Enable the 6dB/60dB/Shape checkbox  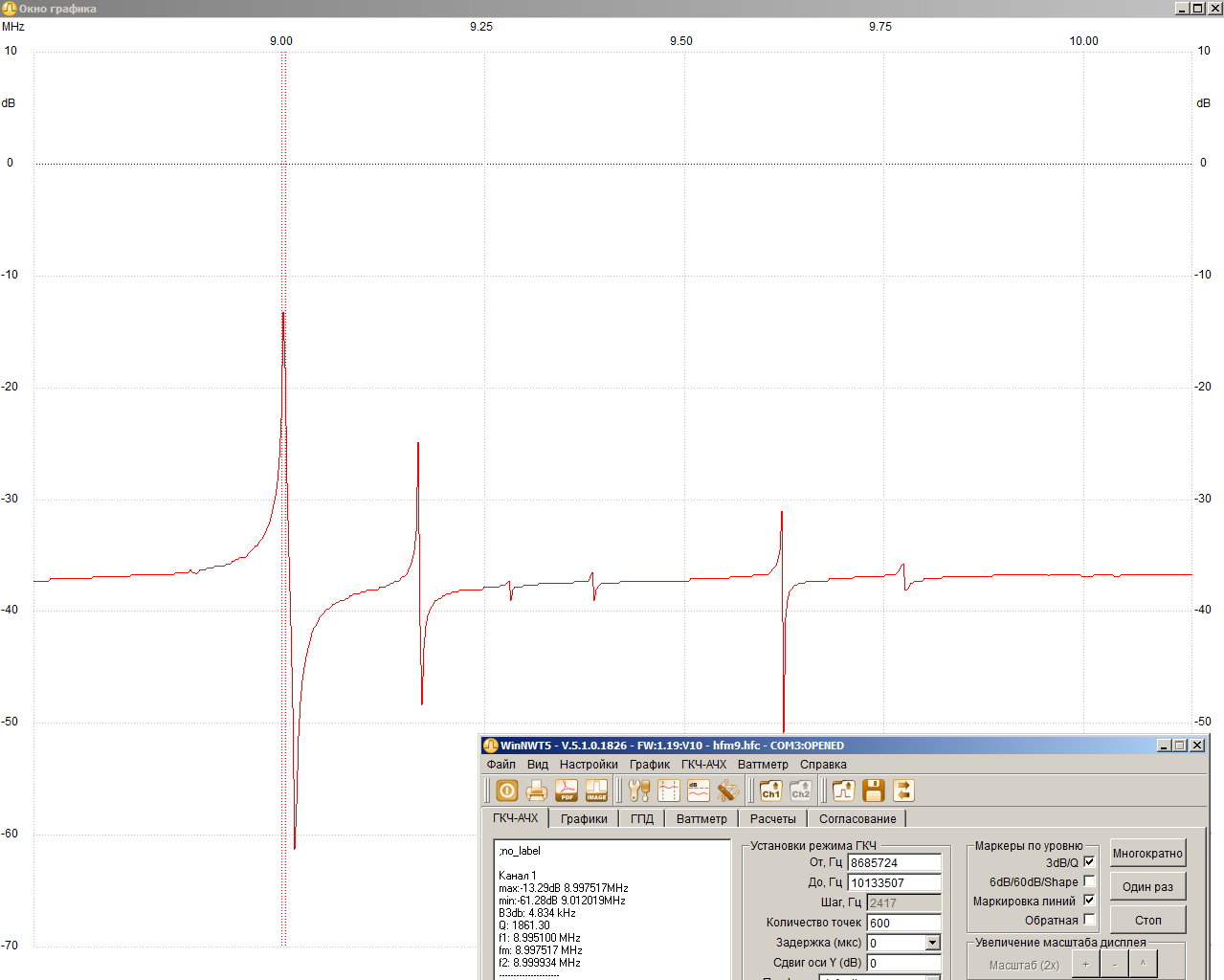[1089, 881]
